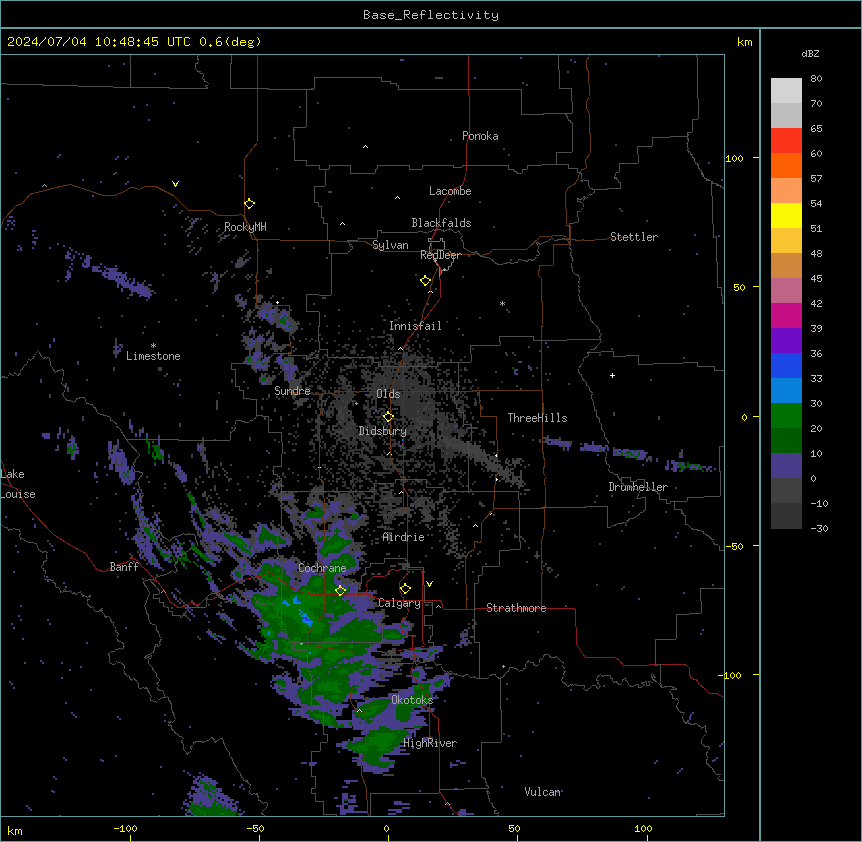This screenshot has height=842, width=862.
Task: Click the white caret marker west of Lacombe
Action: (x=397, y=198)
